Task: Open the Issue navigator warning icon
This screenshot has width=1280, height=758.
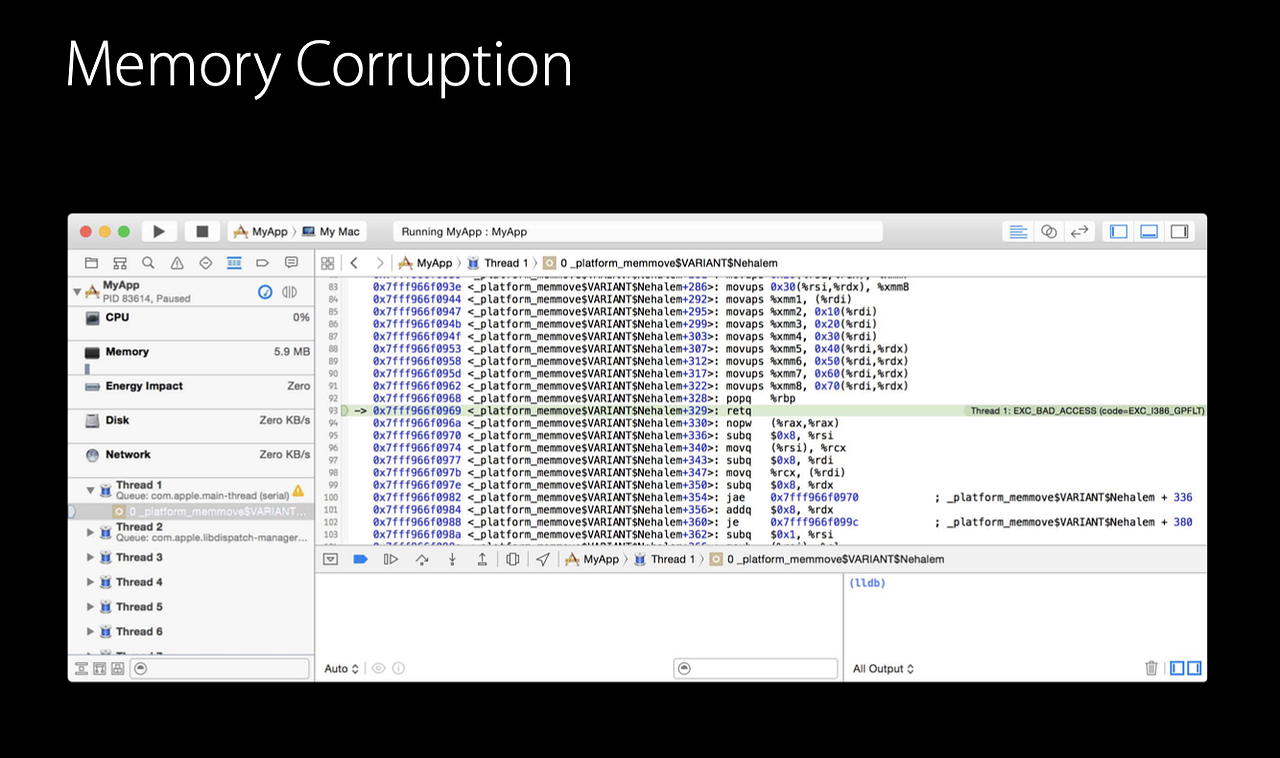Action: point(175,262)
